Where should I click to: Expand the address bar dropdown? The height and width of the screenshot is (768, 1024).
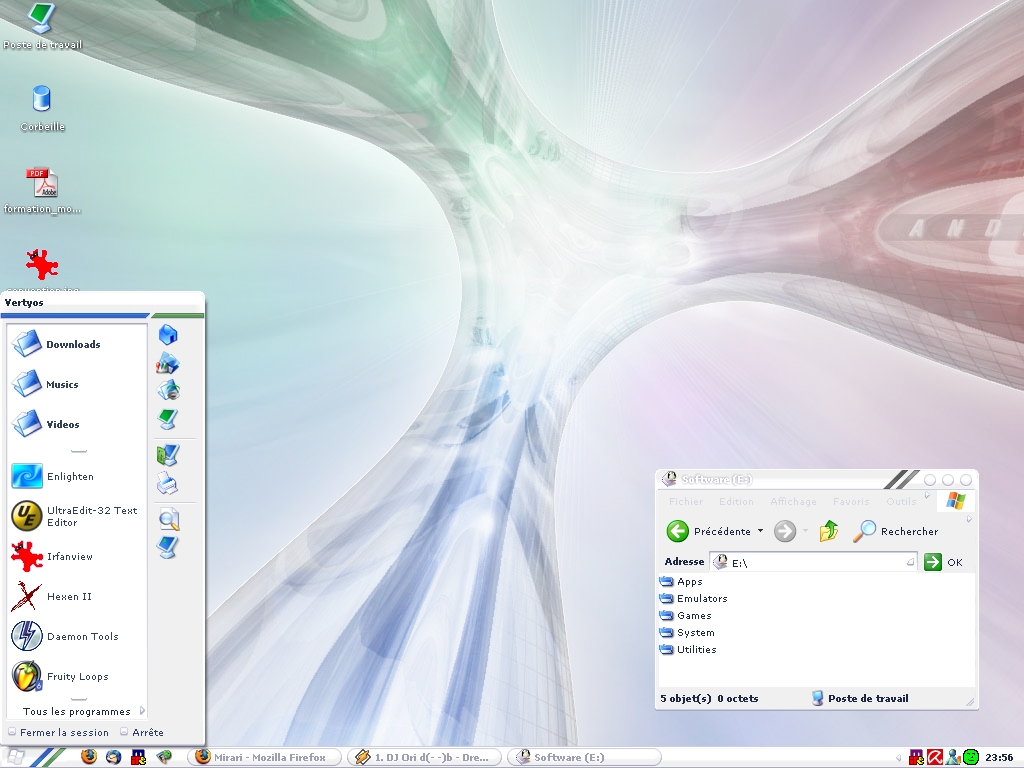click(910, 562)
